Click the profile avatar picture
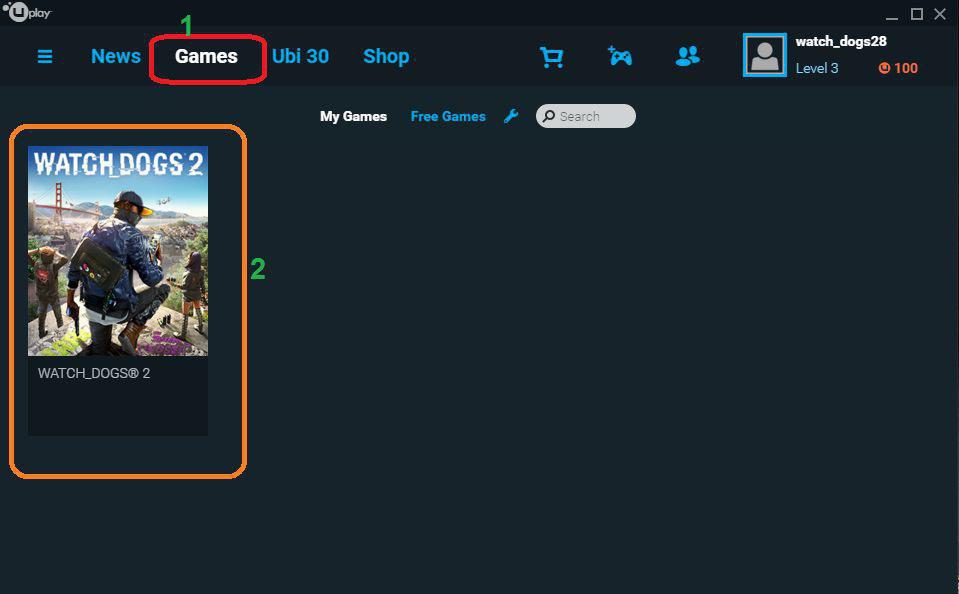Viewport: 959px width, 594px height. [x=764, y=55]
